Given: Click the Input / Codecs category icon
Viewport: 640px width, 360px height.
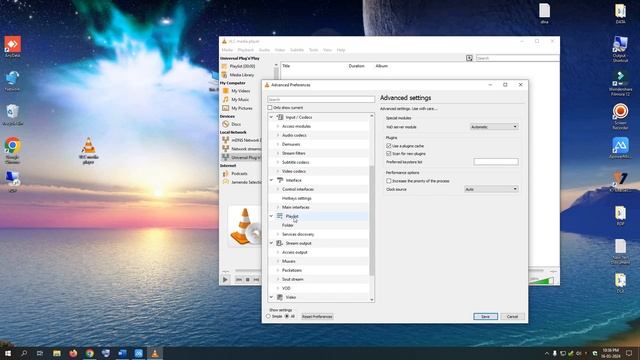Looking at the screenshot, I should [x=280, y=117].
